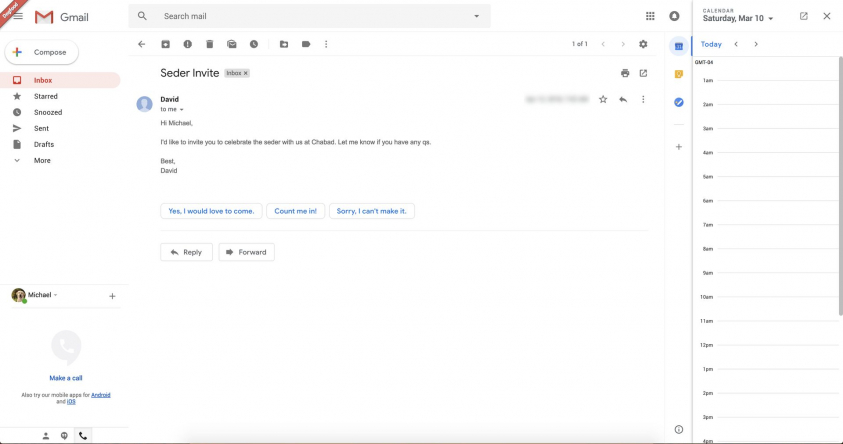Start new chat with plus icon

pyautogui.click(x=112, y=296)
